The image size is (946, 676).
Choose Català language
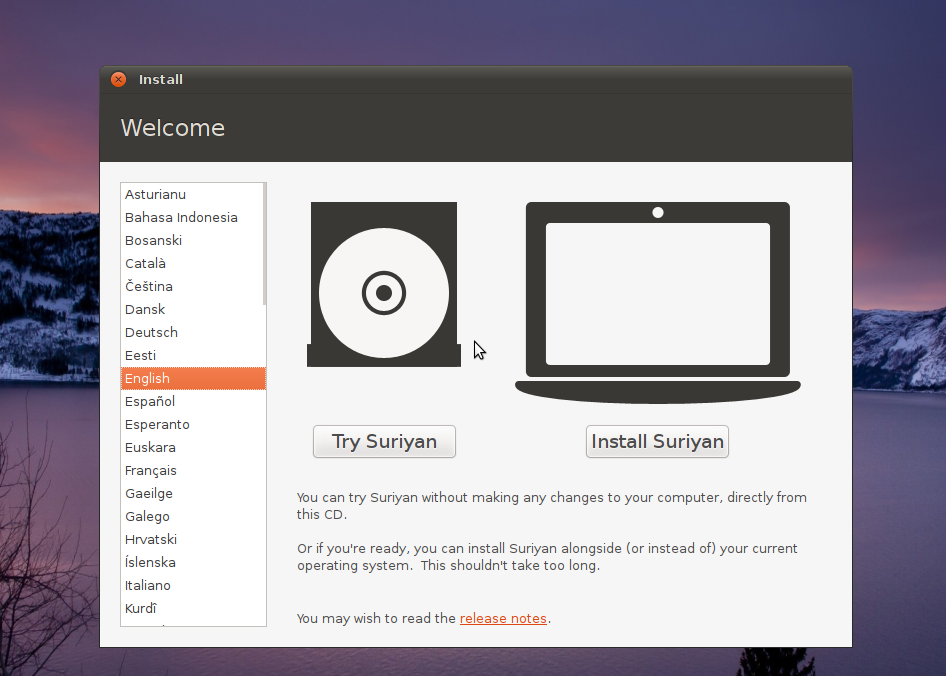point(193,263)
